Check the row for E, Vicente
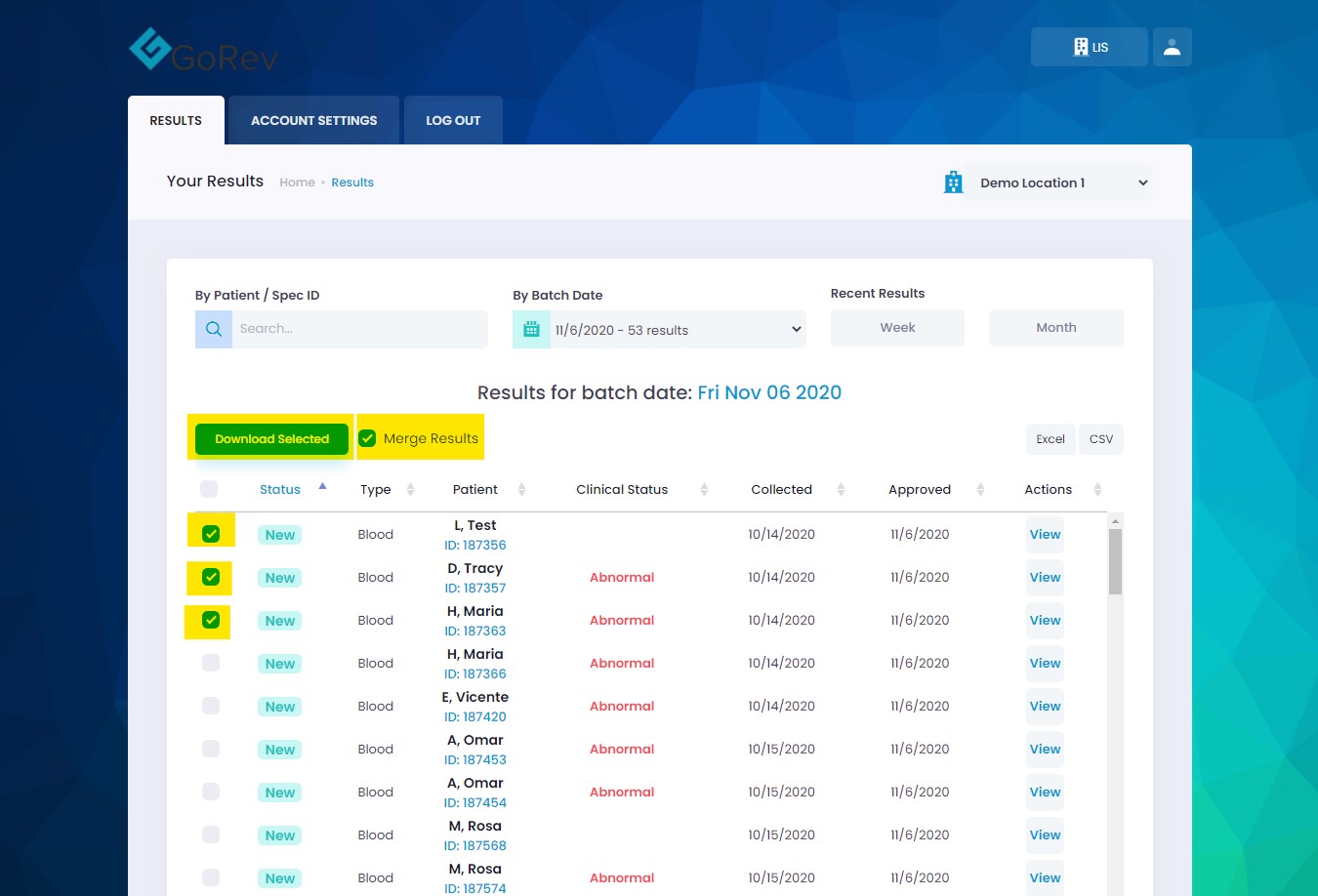 211,706
